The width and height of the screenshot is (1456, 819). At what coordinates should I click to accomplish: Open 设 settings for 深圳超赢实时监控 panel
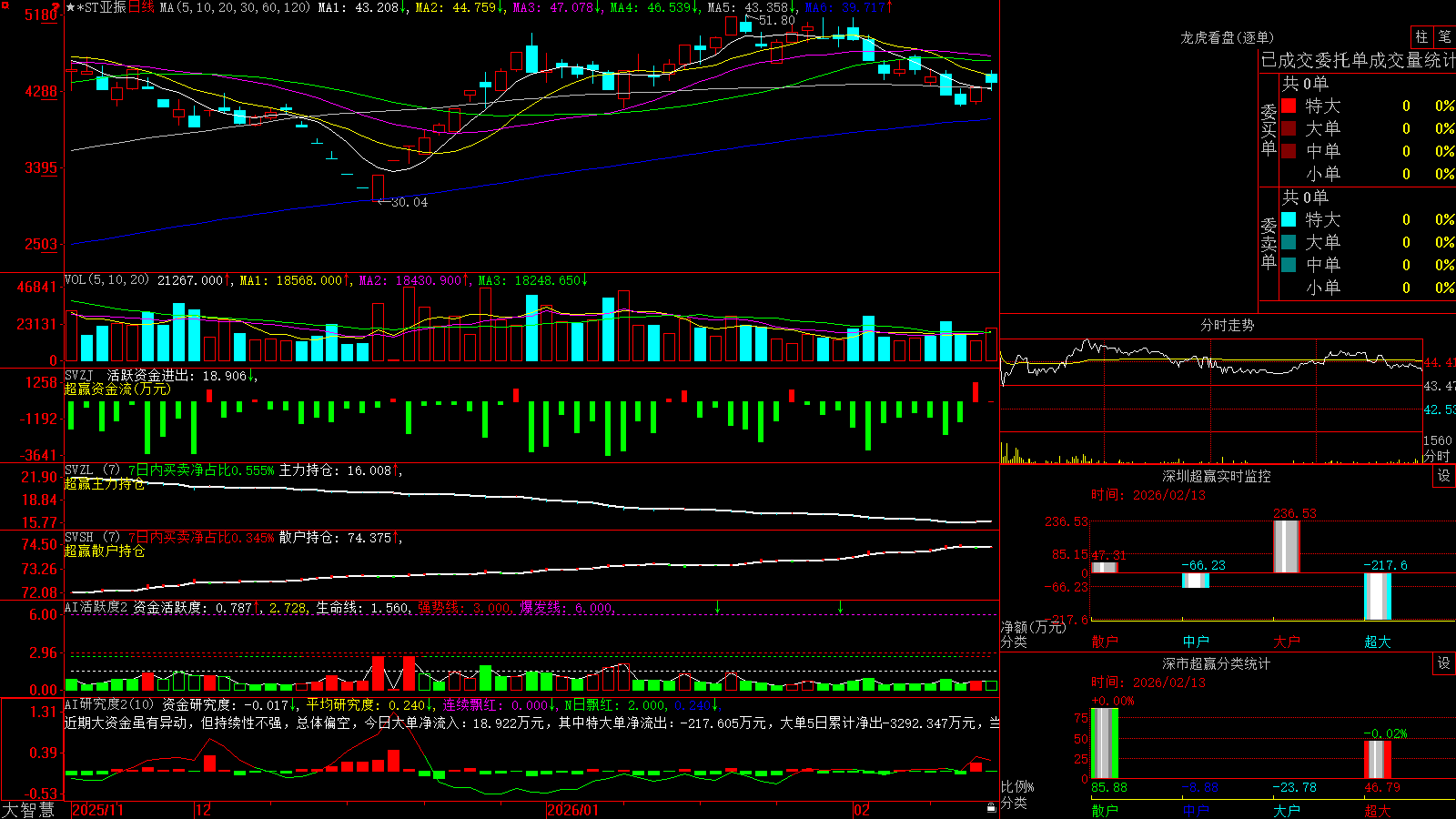coord(1444,476)
